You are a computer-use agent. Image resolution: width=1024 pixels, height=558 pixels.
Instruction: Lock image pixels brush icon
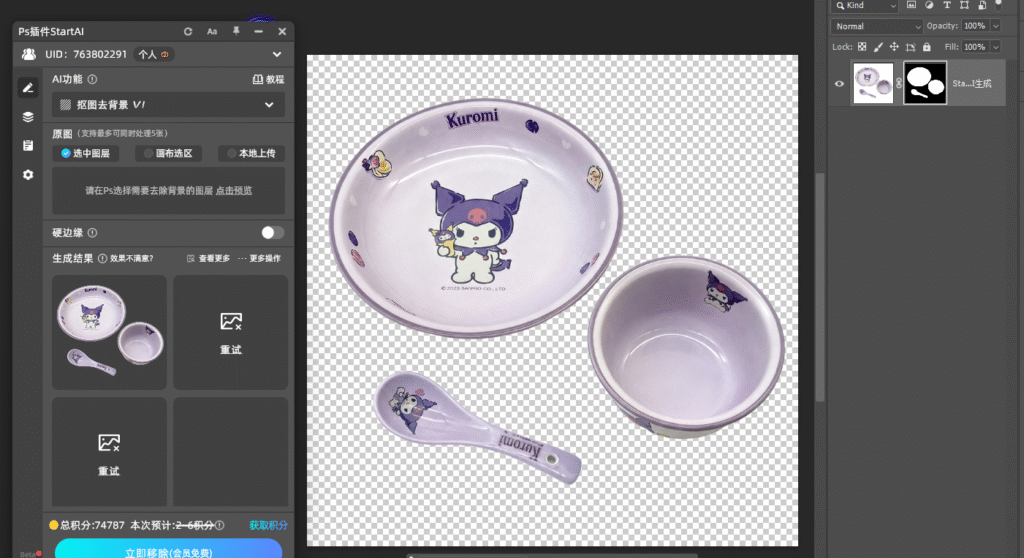(x=878, y=47)
